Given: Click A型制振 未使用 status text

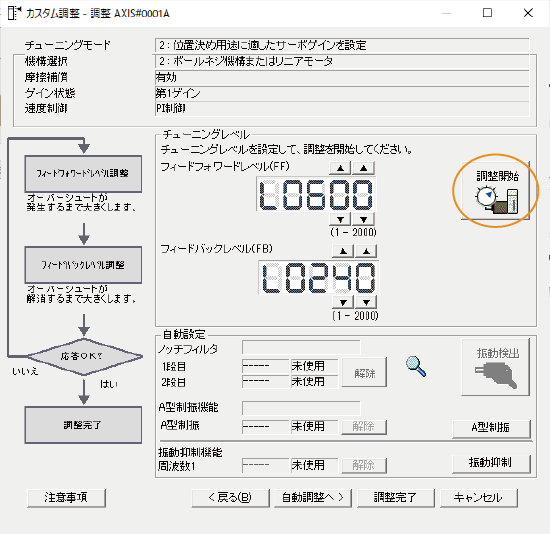Looking at the screenshot, I should point(308,427).
